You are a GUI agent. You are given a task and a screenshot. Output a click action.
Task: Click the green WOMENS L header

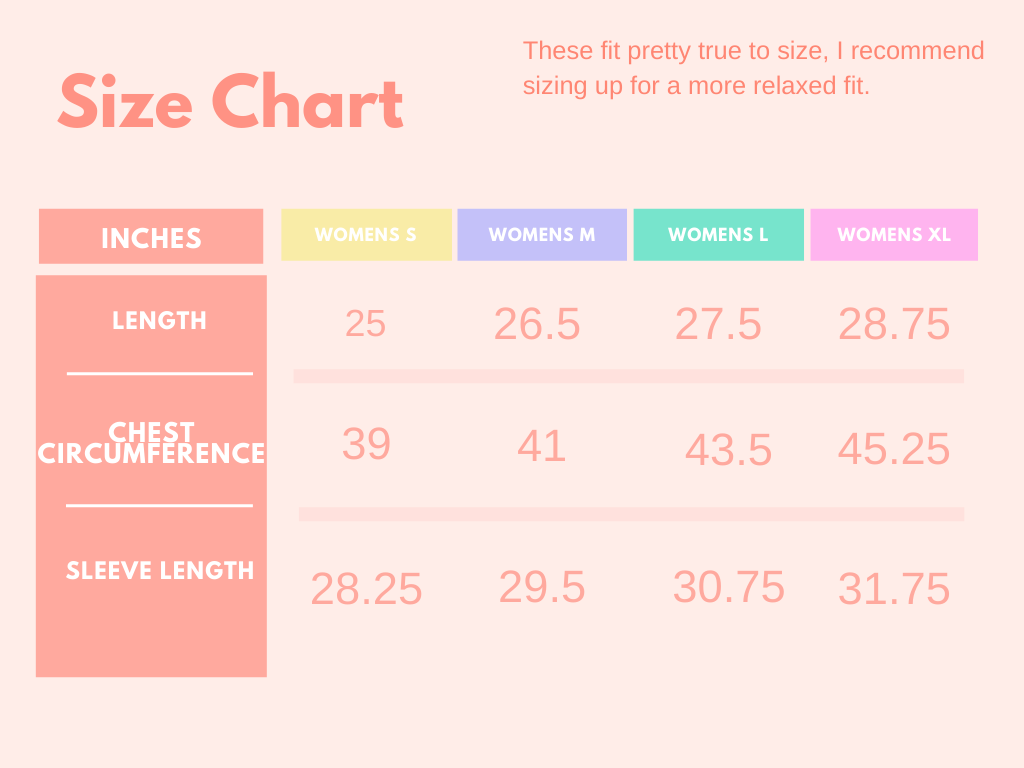pyautogui.click(x=718, y=235)
